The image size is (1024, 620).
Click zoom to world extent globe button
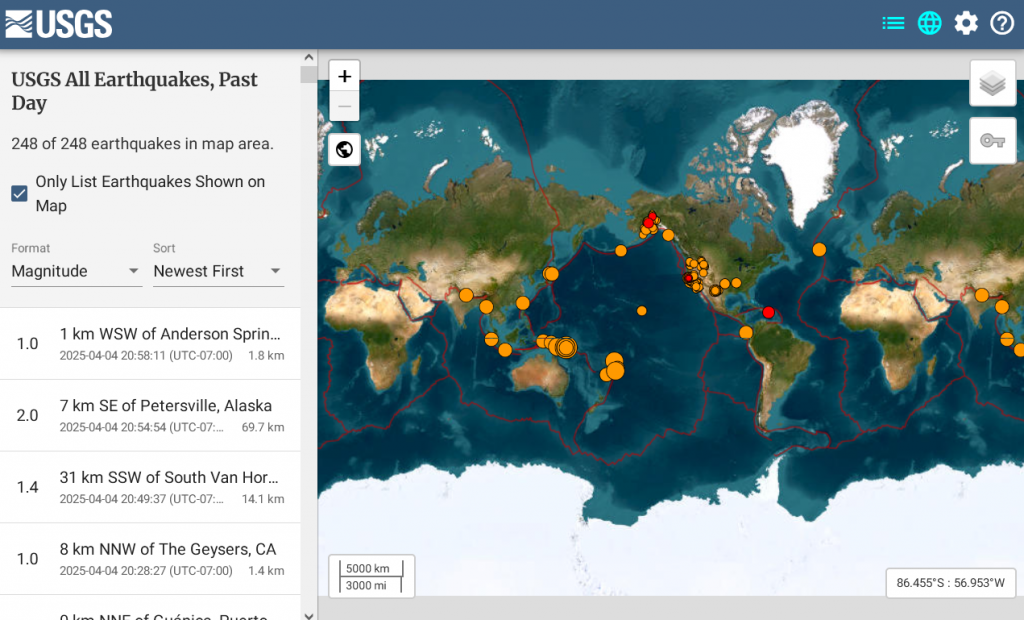pyautogui.click(x=344, y=150)
